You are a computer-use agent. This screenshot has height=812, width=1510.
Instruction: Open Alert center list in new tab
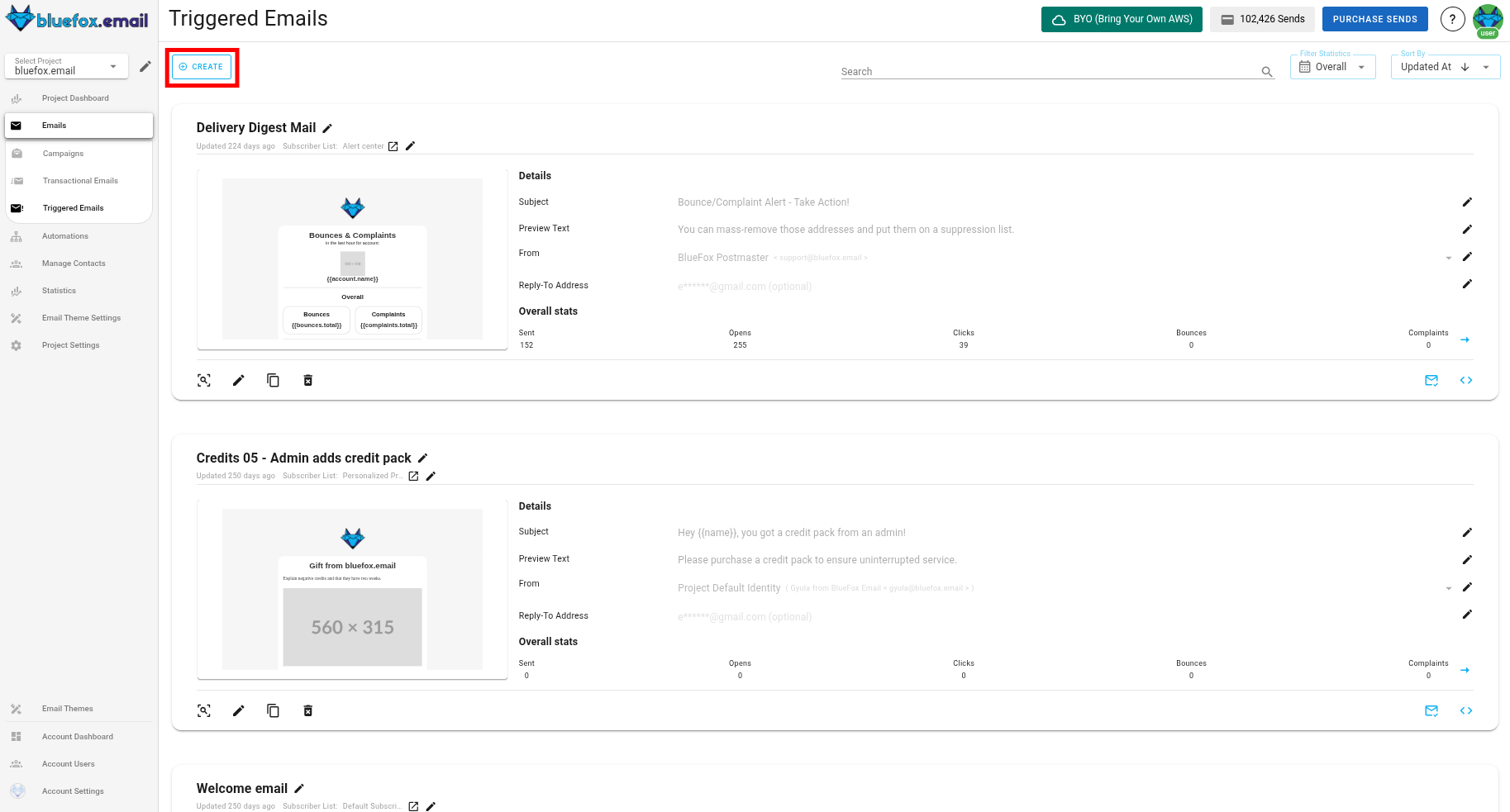(x=393, y=145)
